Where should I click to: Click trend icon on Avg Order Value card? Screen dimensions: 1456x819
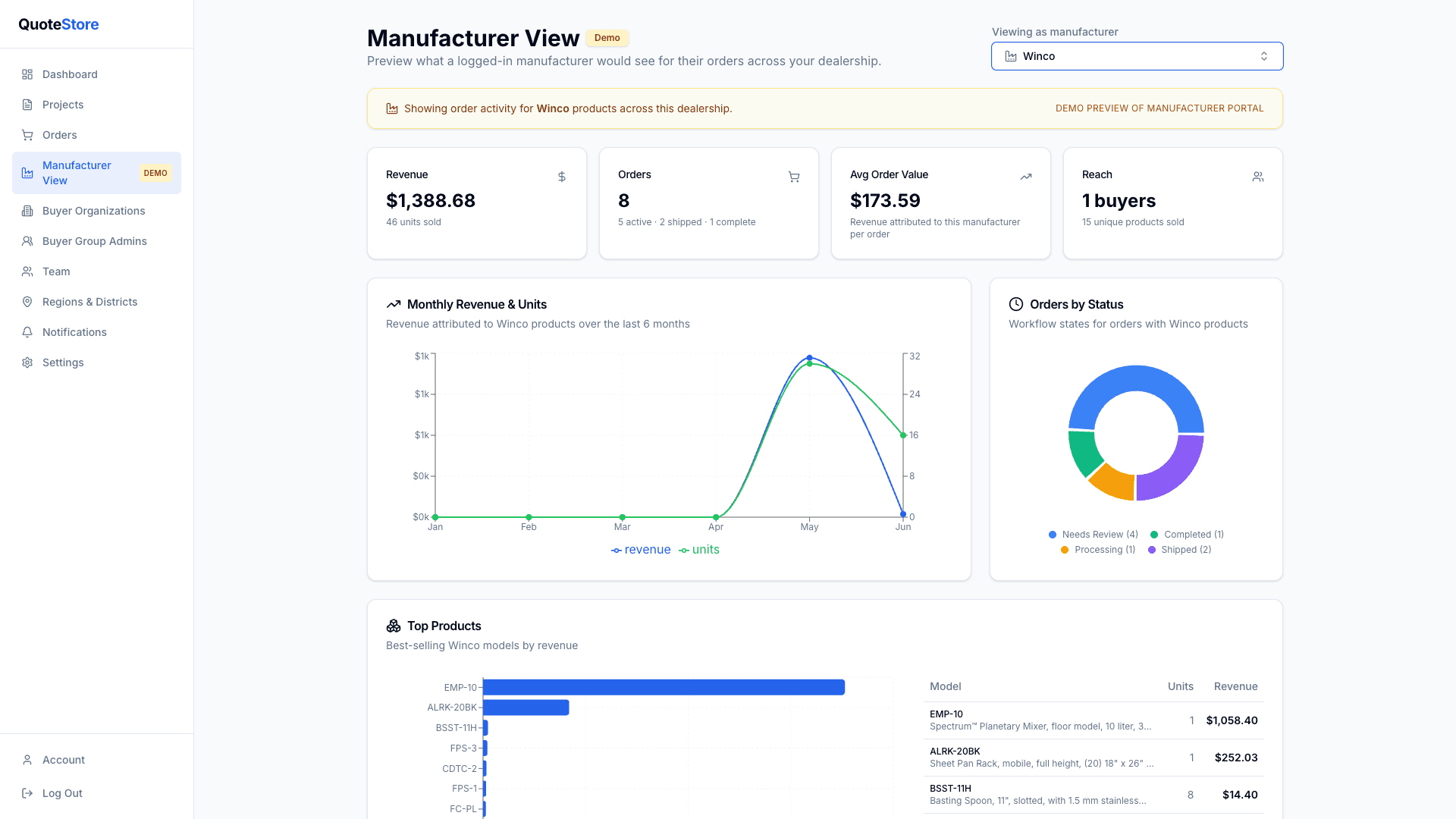(x=1026, y=177)
